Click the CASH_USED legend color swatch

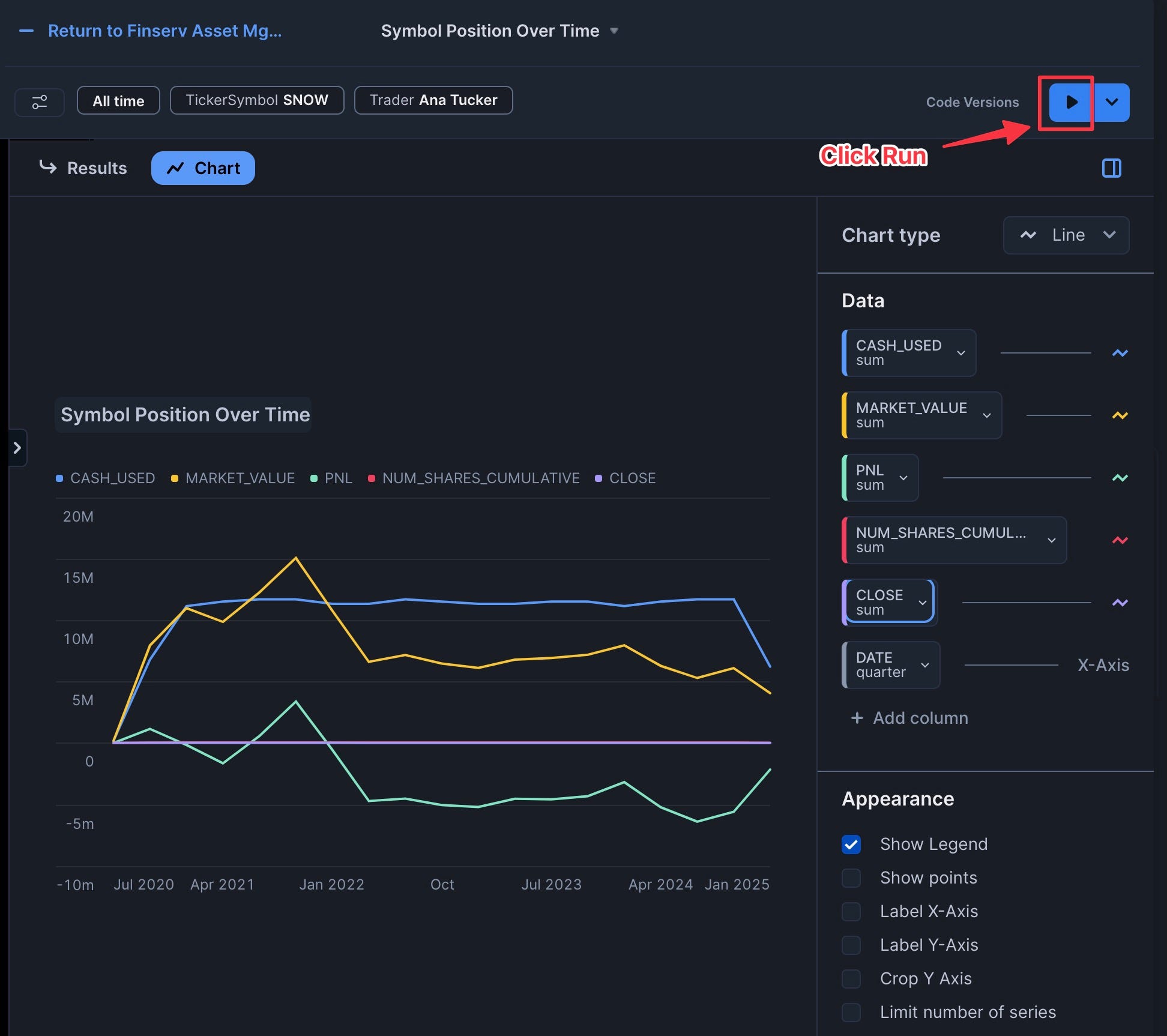click(59, 478)
